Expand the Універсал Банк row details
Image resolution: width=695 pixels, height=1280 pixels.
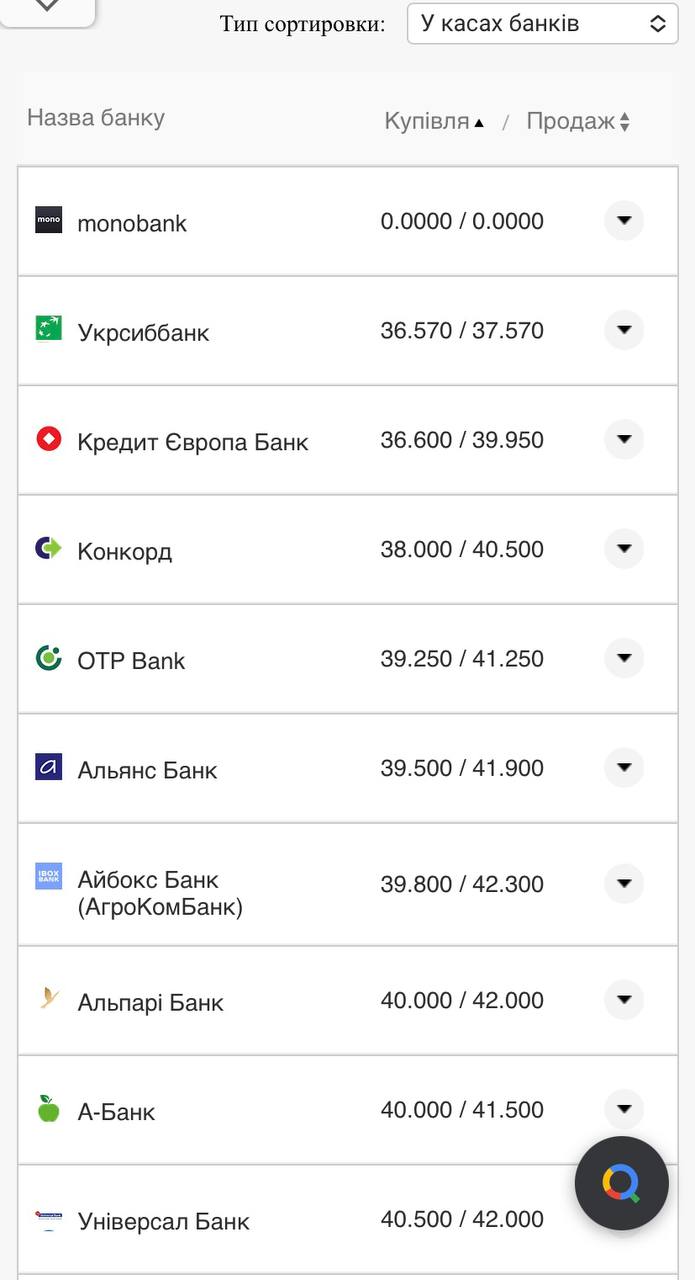(623, 1219)
